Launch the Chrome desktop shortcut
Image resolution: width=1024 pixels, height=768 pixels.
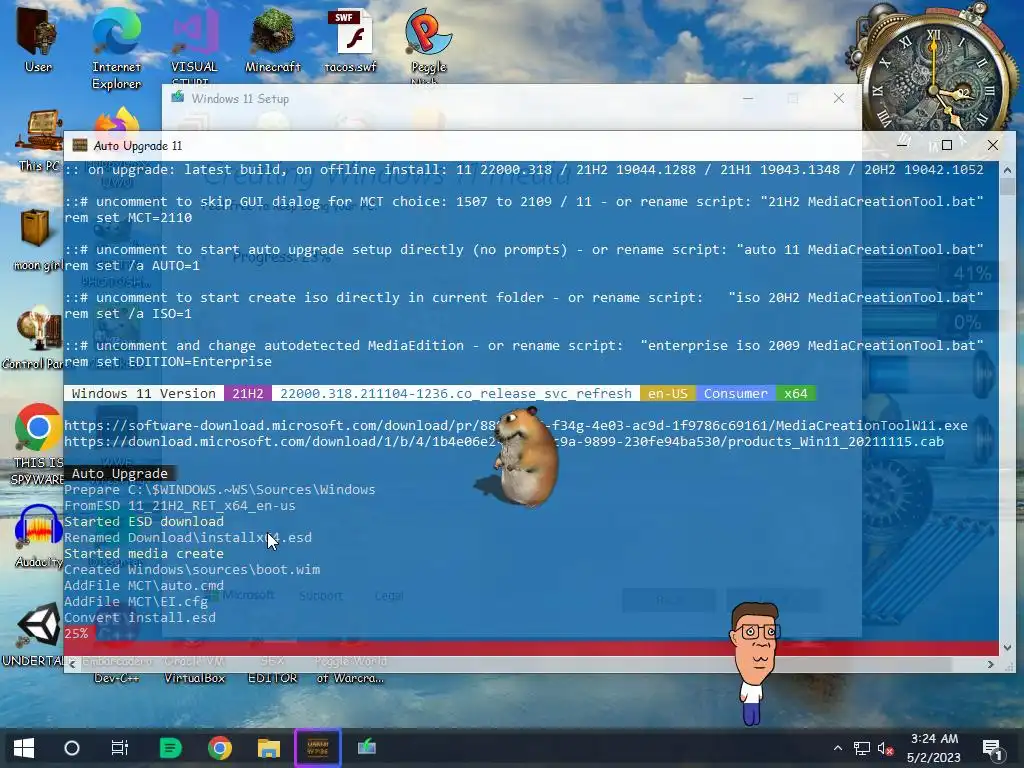coord(37,444)
